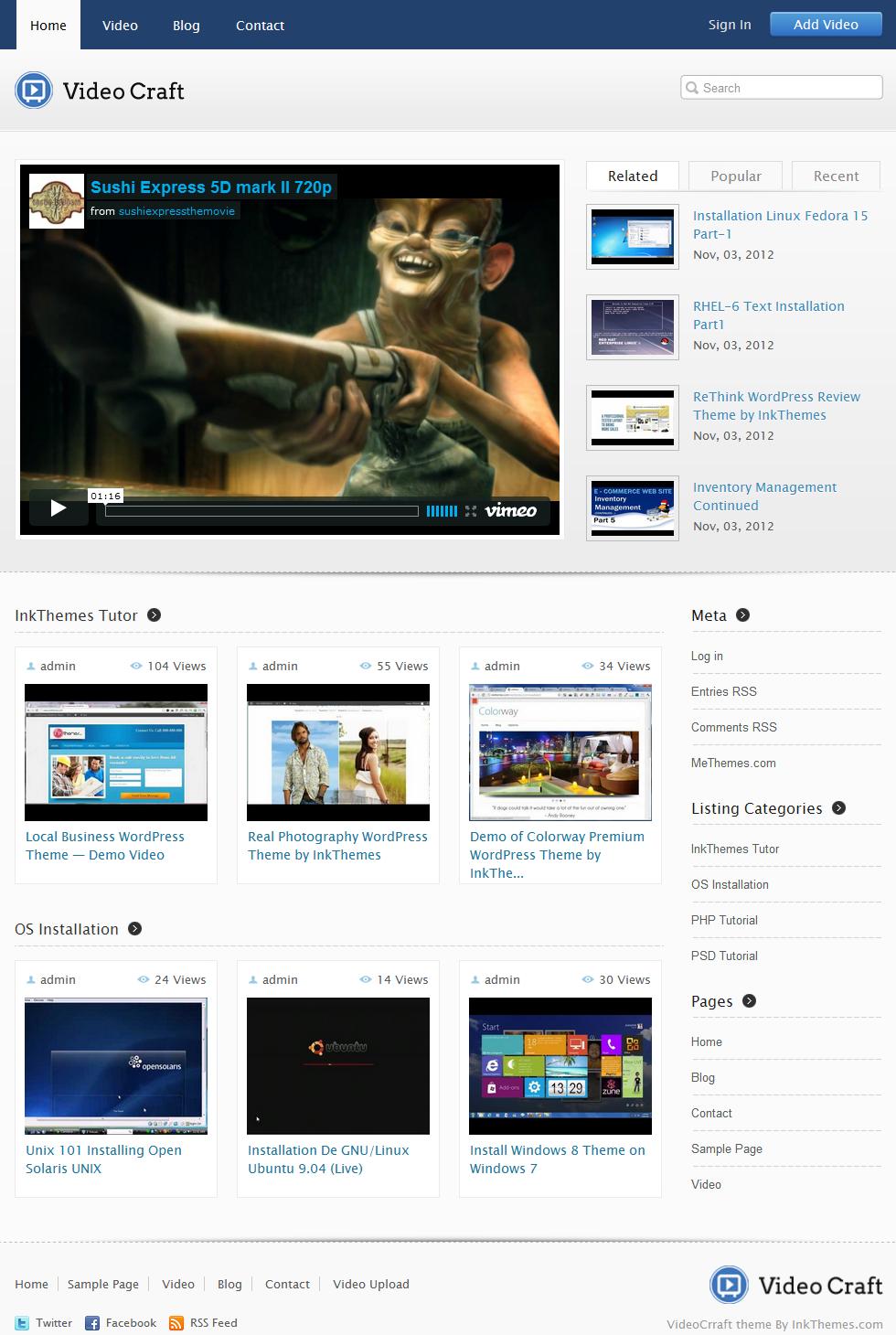Click the Twitter icon in footer
The width and height of the screenshot is (896, 1335).
pyautogui.click(x=22, y=1323)
